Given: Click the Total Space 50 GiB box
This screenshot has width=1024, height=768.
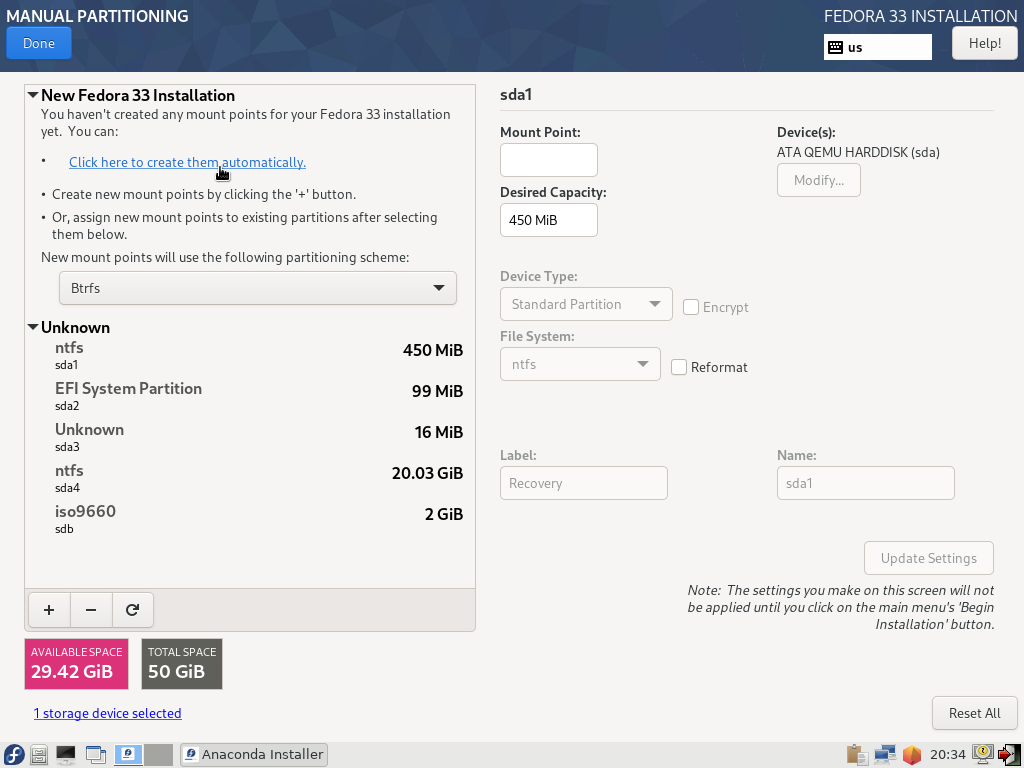Looking at the screenshot, I should [182, 664].
